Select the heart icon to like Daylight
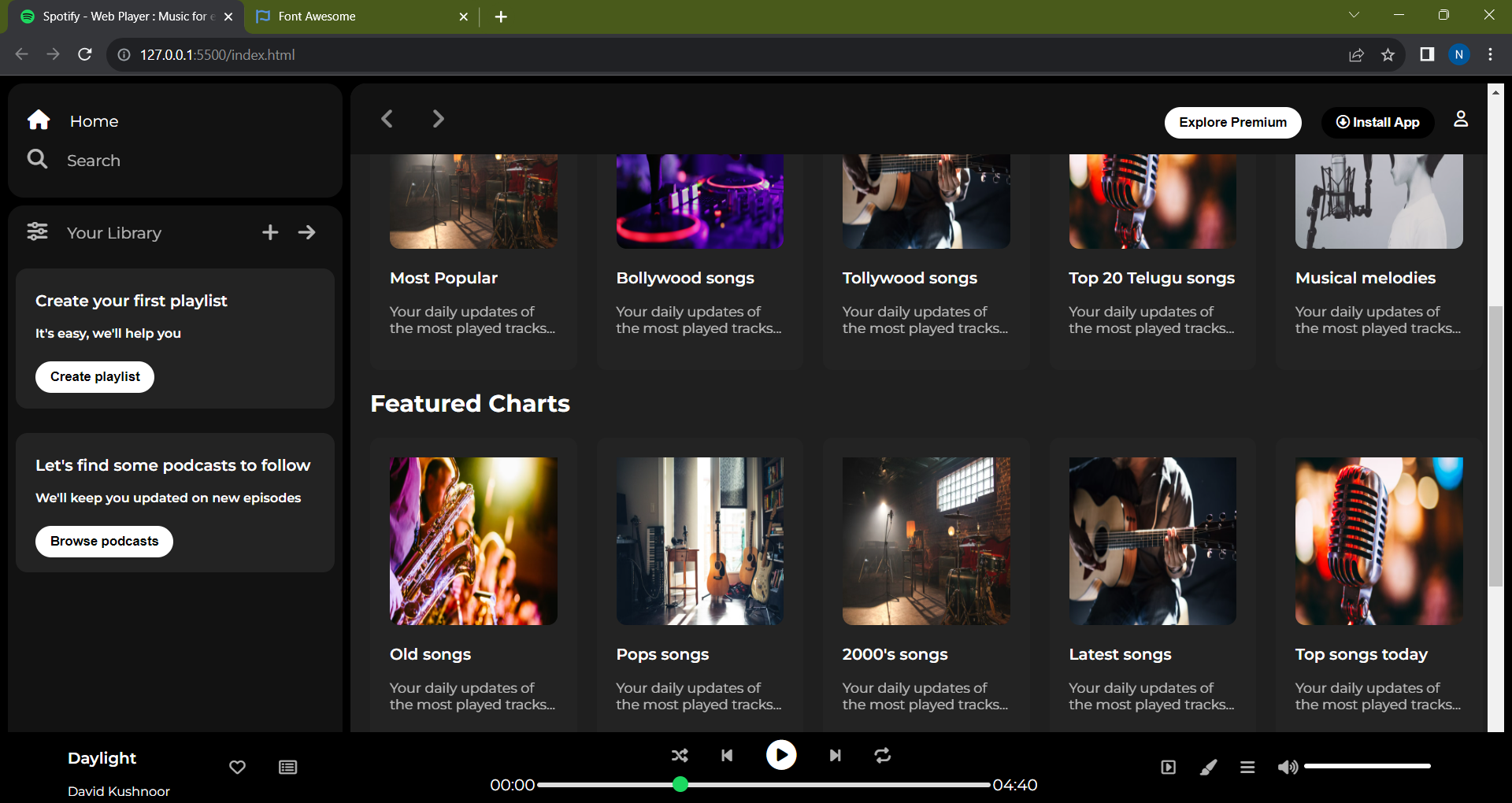Image resolution: width=1512 pixels, height=803 pixels. coord(237,767)
